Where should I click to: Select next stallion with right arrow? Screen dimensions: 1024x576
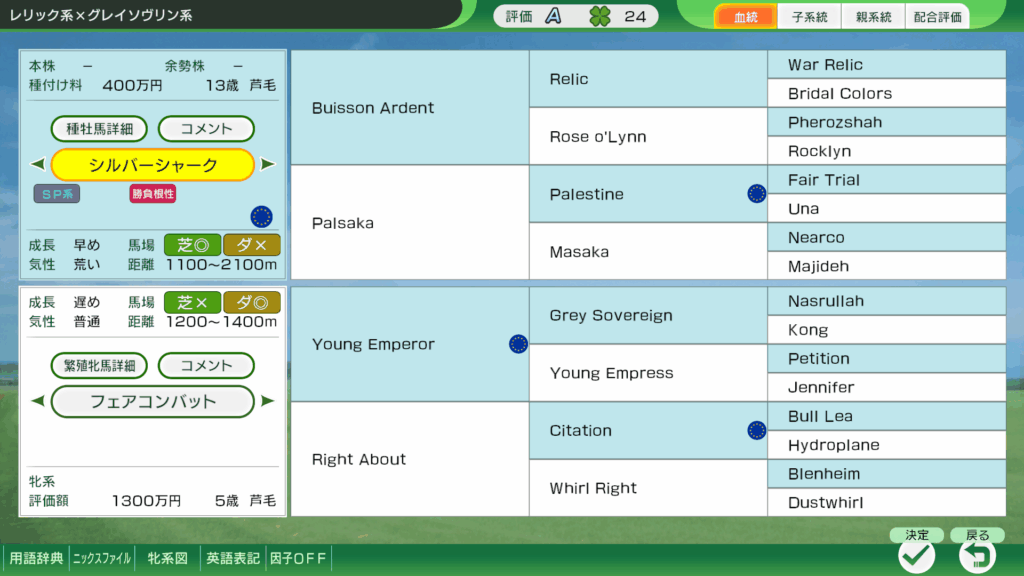pos(268,164)
